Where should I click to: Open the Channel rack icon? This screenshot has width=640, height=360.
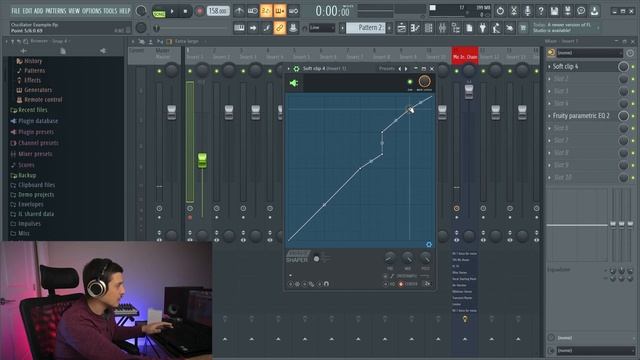pyautogui.click(x=429, y=28)
